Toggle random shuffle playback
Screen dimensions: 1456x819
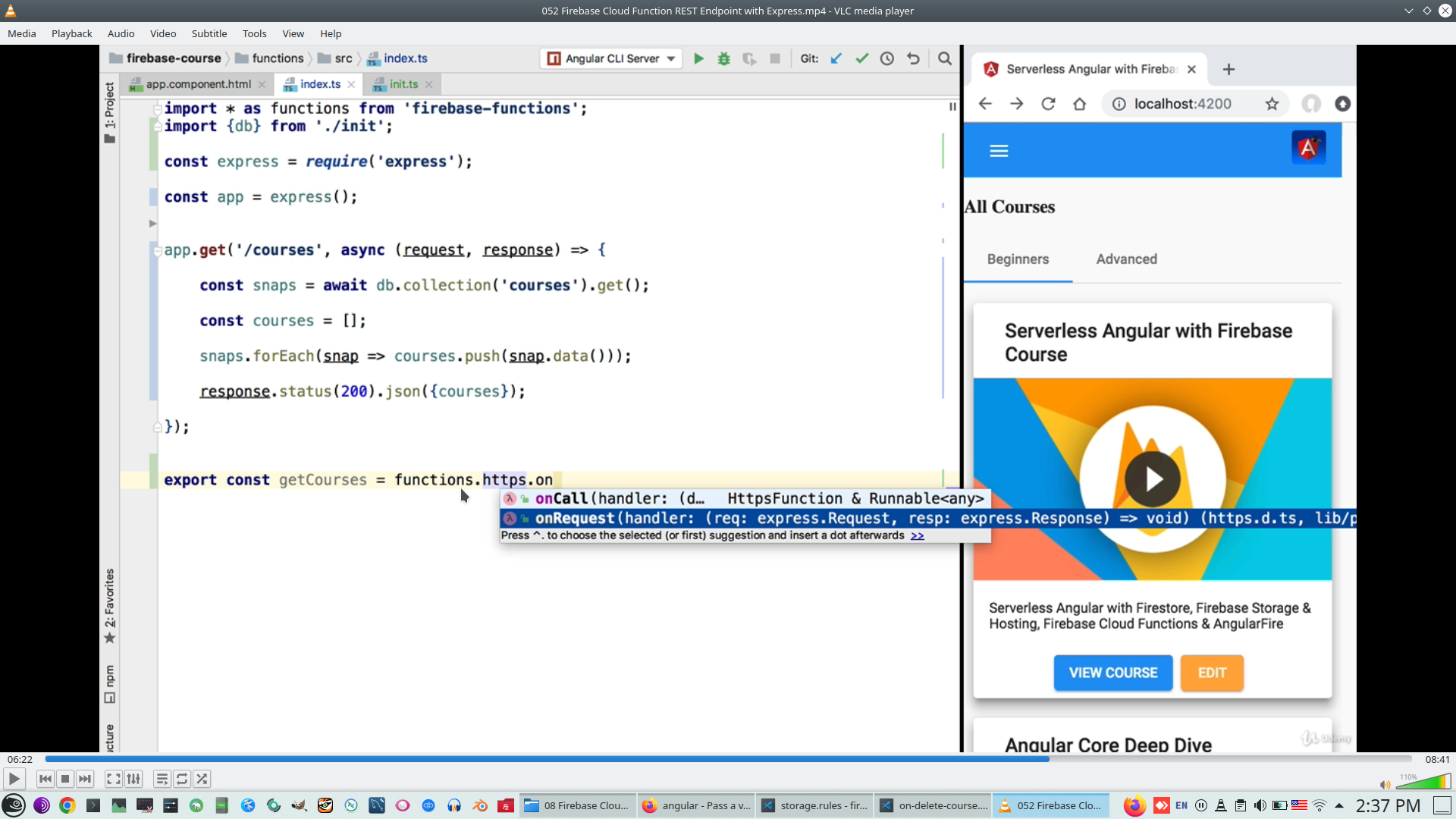pos(202,779)
